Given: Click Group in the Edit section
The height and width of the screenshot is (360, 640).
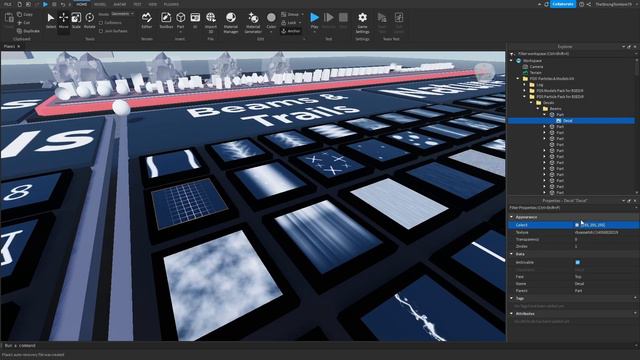Looking at the screenshot, I should [x=290, y=14].
